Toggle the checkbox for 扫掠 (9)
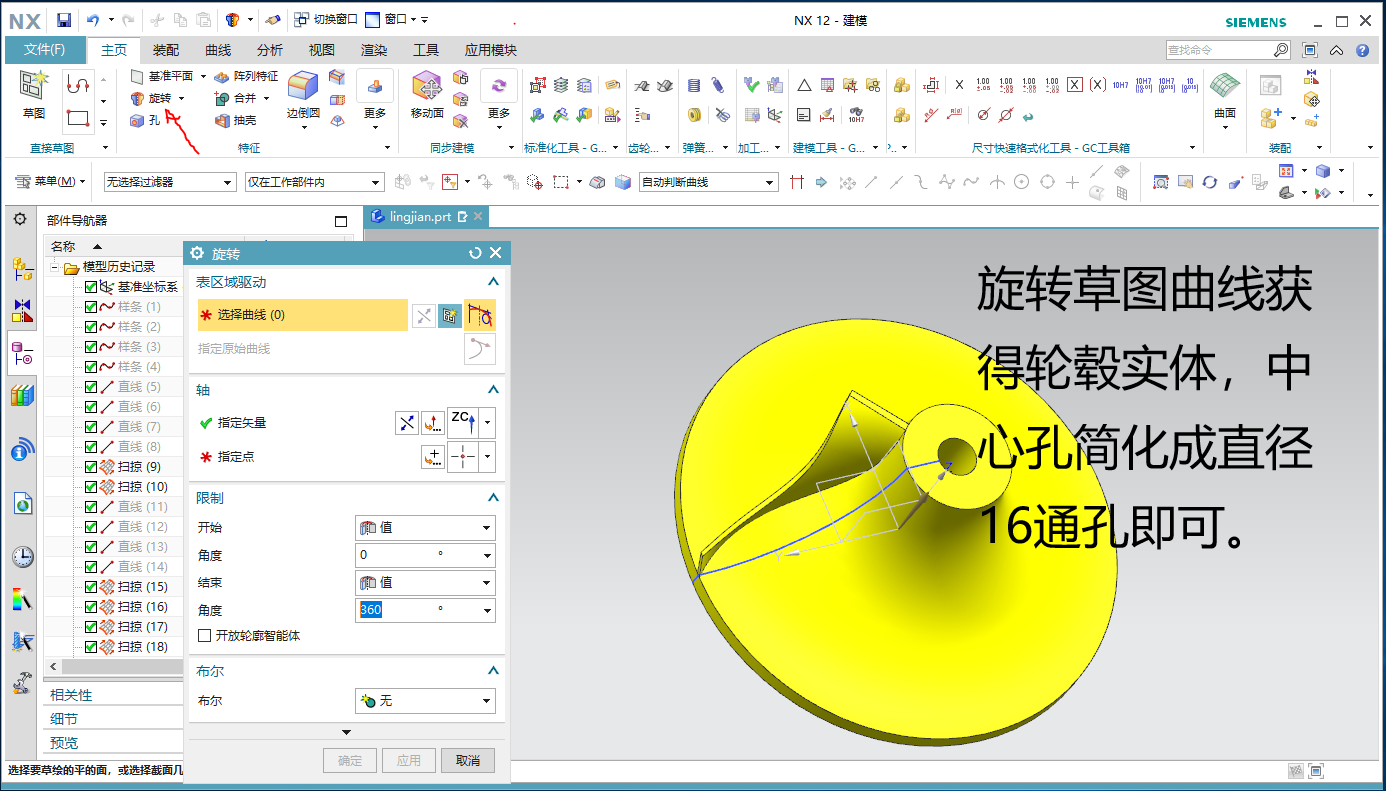1386x791 pixels. (91, 467)
